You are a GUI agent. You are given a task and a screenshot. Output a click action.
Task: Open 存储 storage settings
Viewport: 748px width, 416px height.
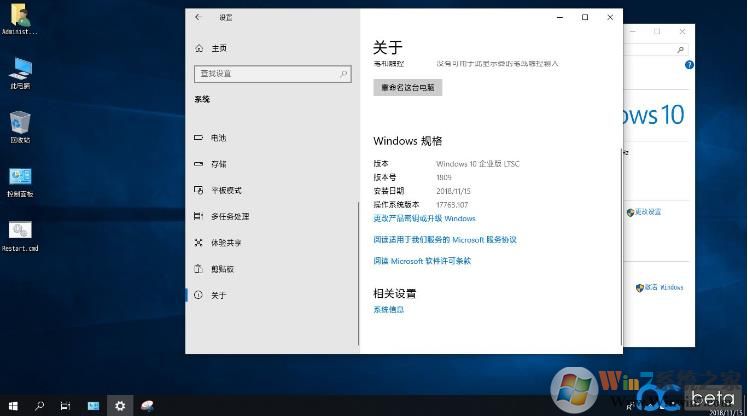[217, 164]
